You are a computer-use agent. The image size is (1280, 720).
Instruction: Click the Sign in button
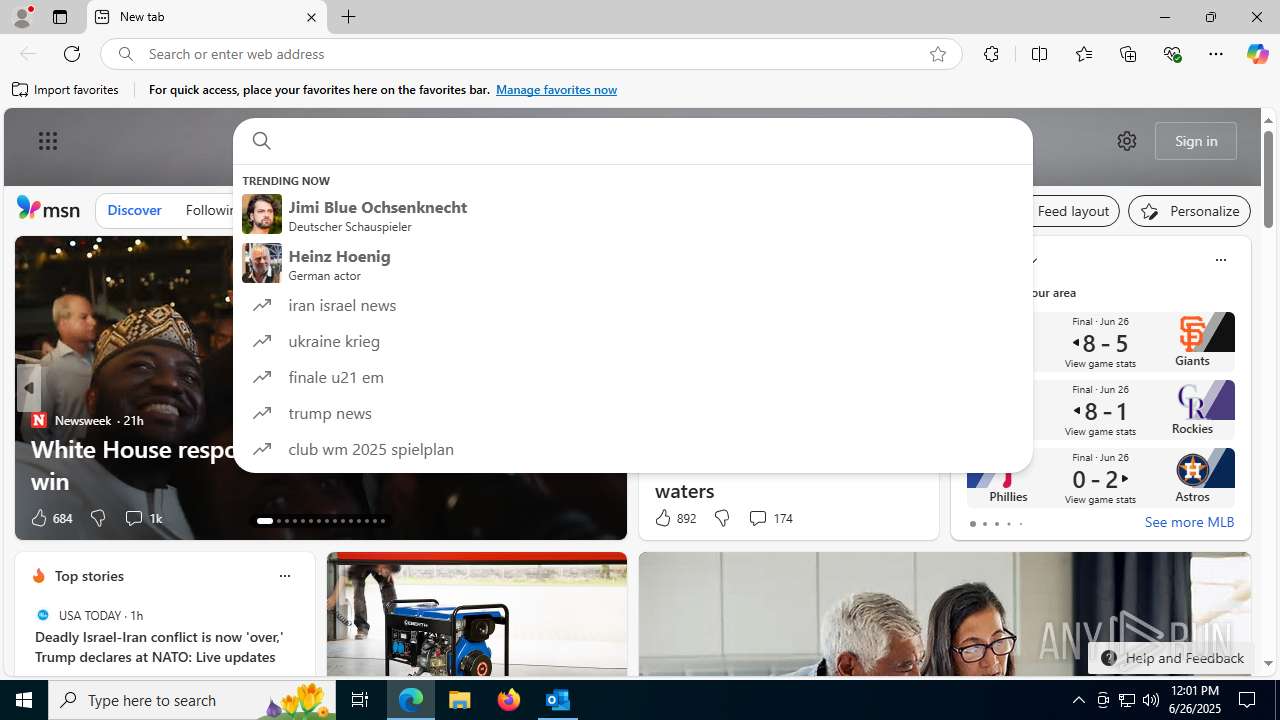tap(1196, 141)
